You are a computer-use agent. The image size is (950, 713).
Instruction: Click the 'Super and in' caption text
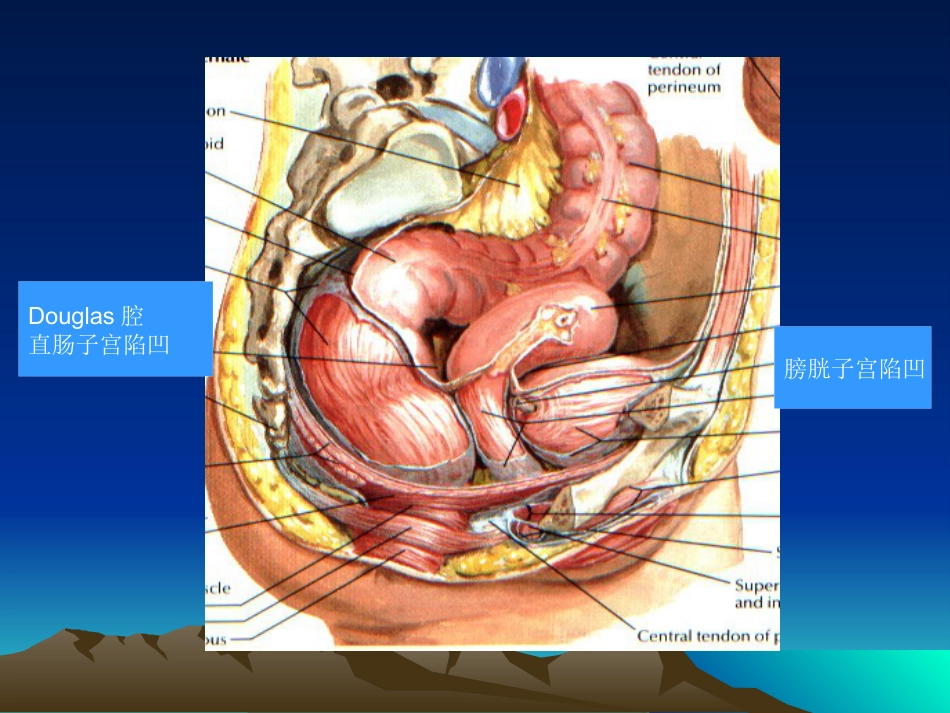point(757,594)
